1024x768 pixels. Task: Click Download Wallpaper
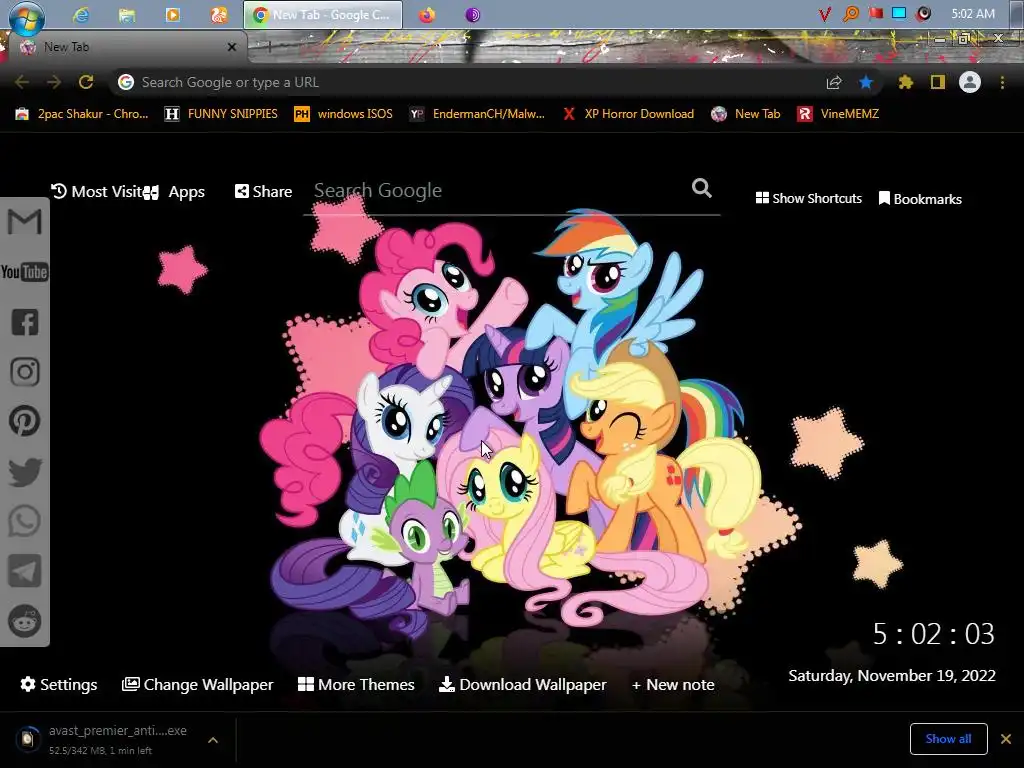click(x=522, y=684)
